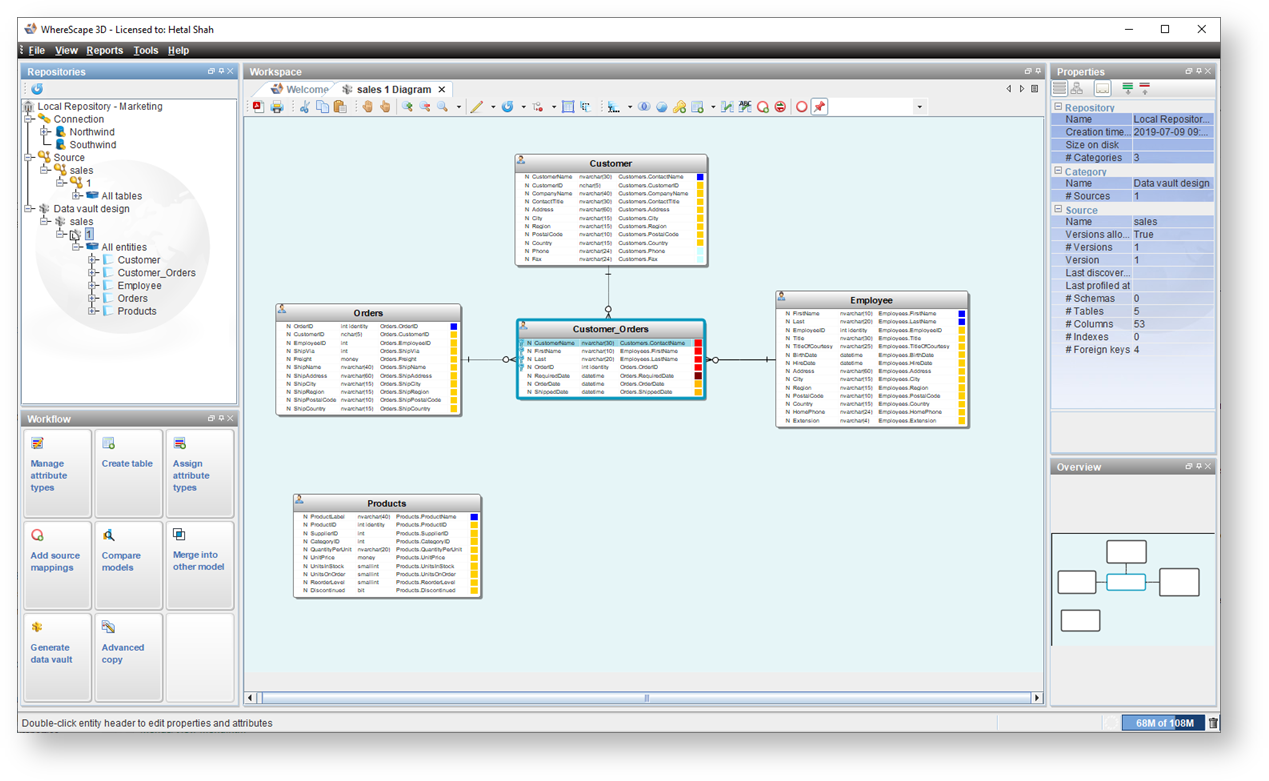
Task: Click the Customer_Orders entity in the tree
Action: click(156, 273)
